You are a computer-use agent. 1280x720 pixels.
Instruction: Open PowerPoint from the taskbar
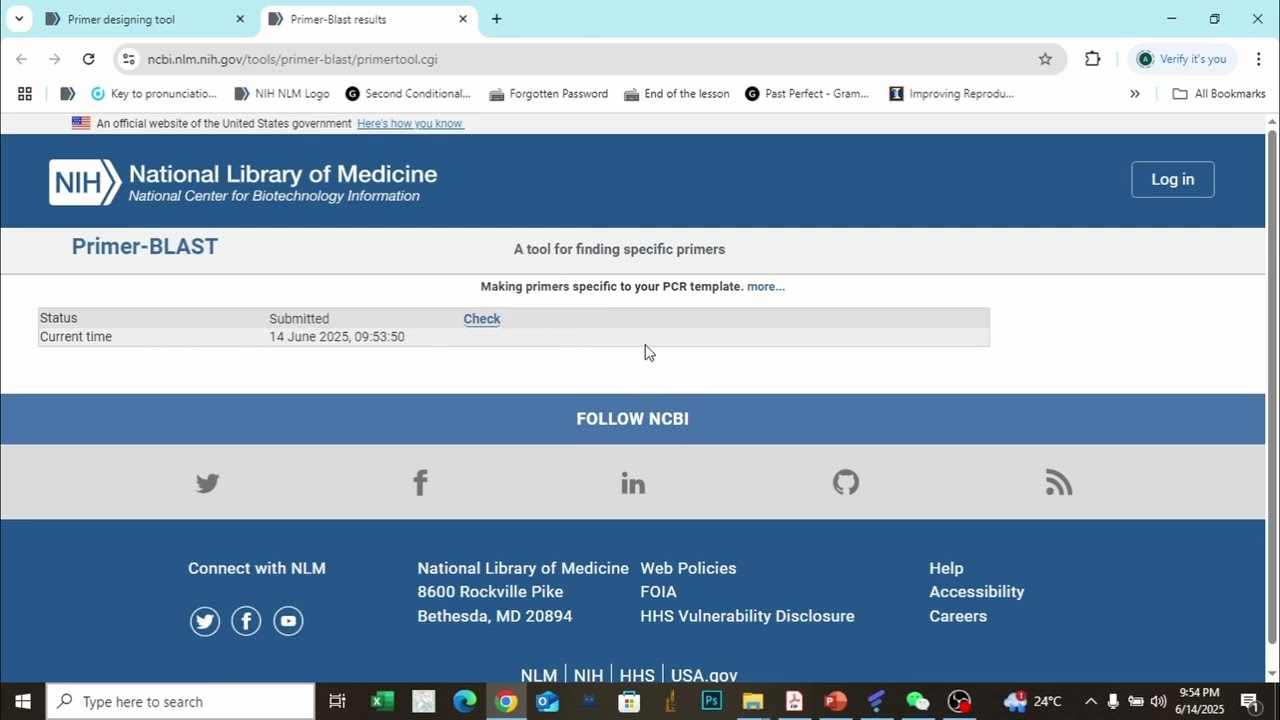point(835,701)
